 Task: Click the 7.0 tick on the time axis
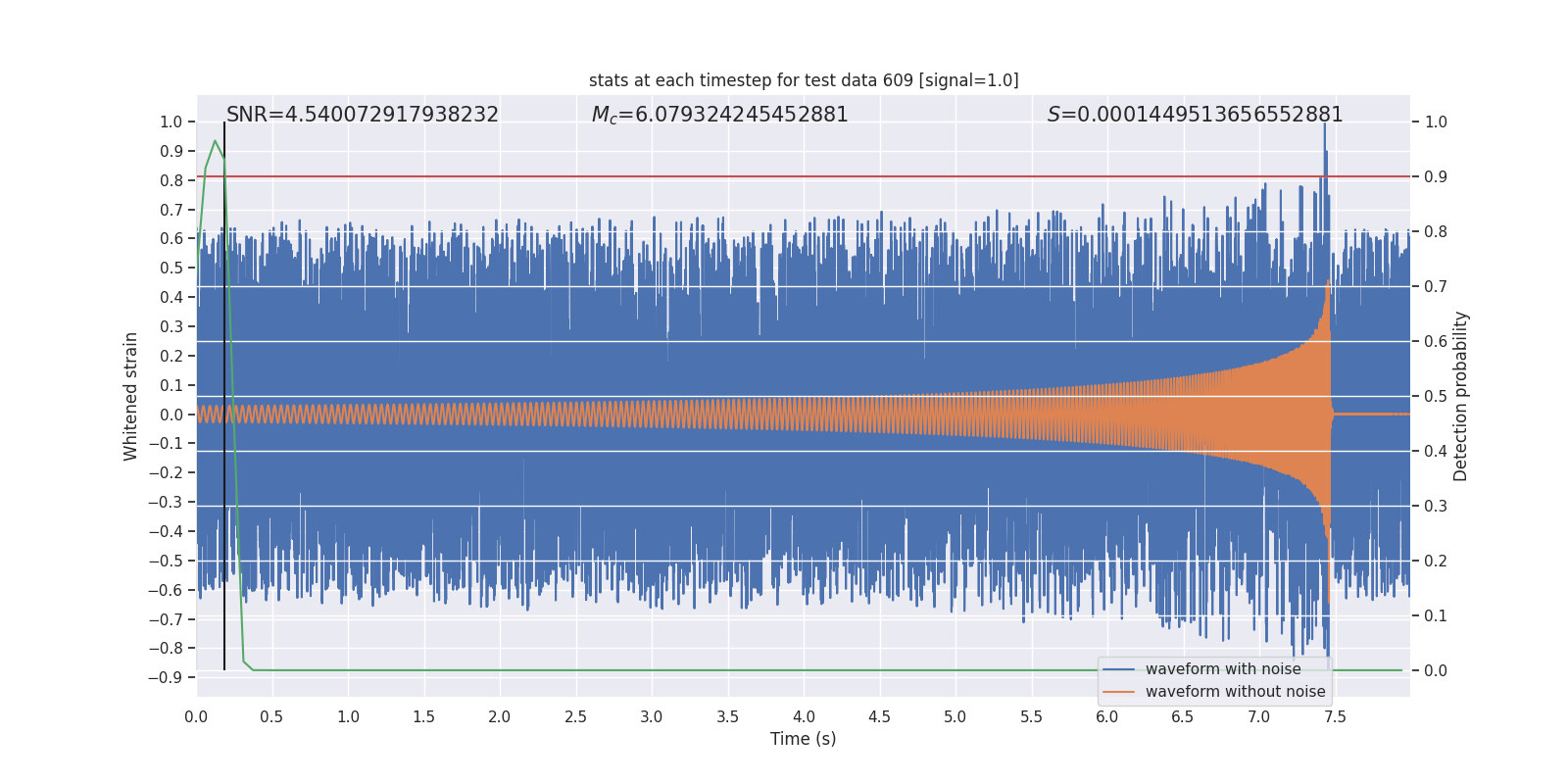click(1259, 717)
